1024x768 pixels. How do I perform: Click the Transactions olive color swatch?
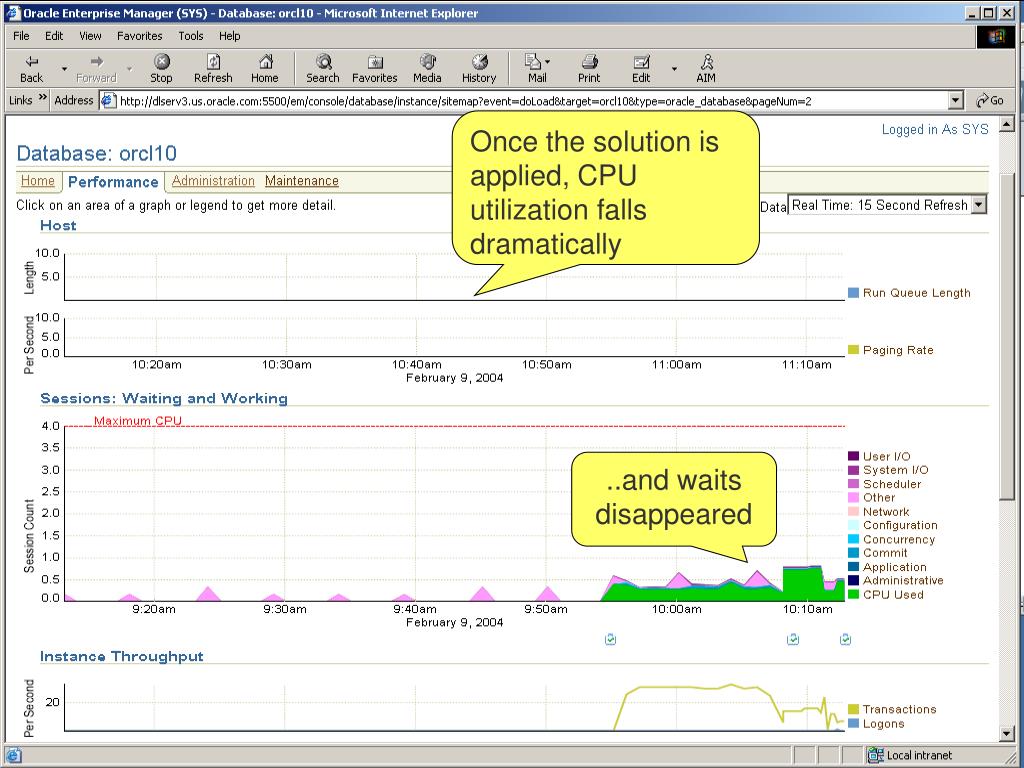pos(853,709)
